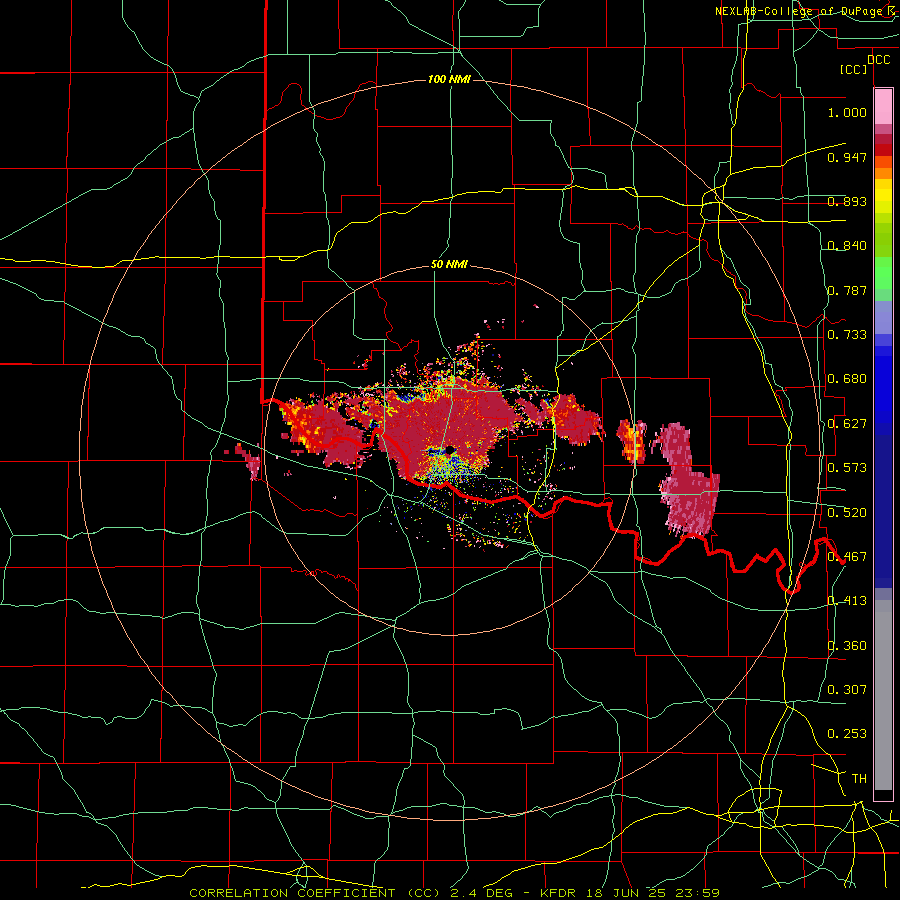Image resolution: width=900 pixels, height=900 pixels.
Task: Select the 0.253 scale value
Action: click(x=847, y=734)
